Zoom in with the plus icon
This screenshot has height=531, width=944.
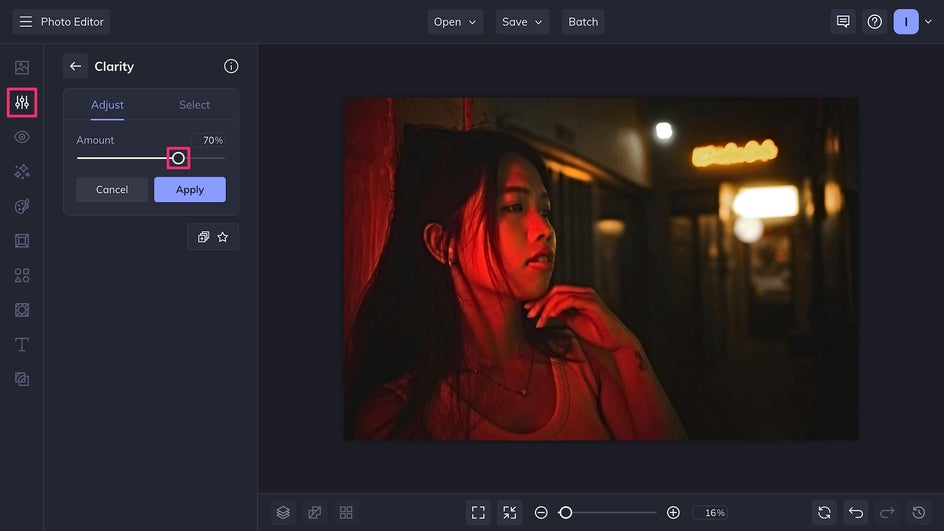(673, 512)
